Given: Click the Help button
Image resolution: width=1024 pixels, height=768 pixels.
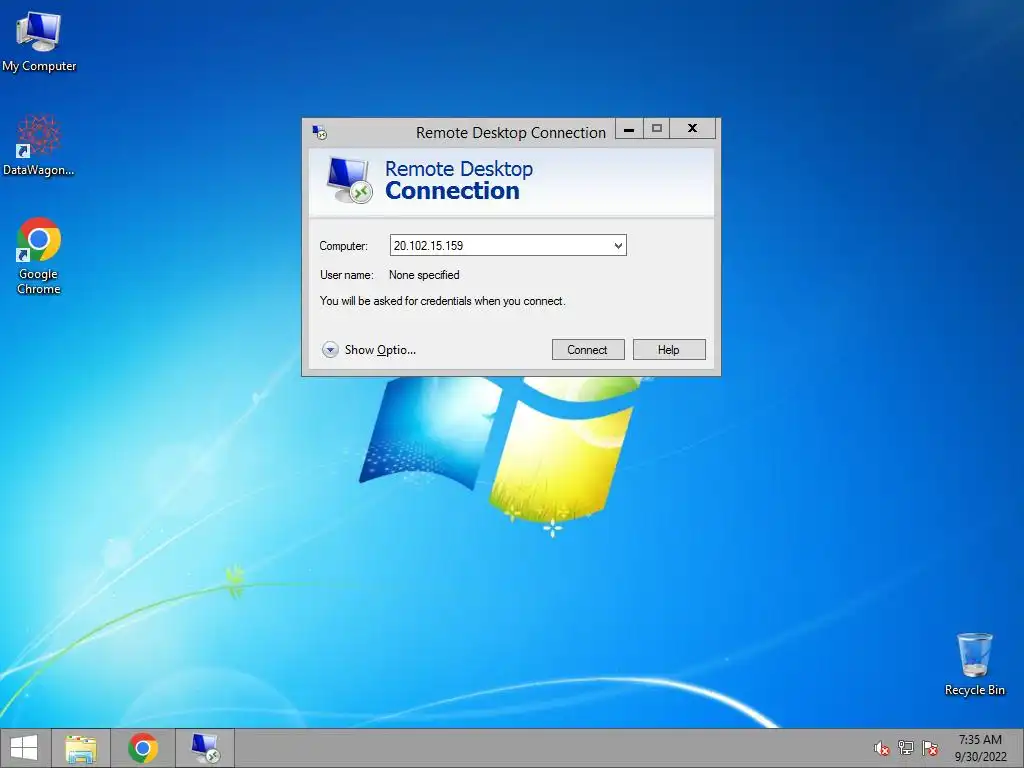Looking at the screenshot, I should coord(669,349).
